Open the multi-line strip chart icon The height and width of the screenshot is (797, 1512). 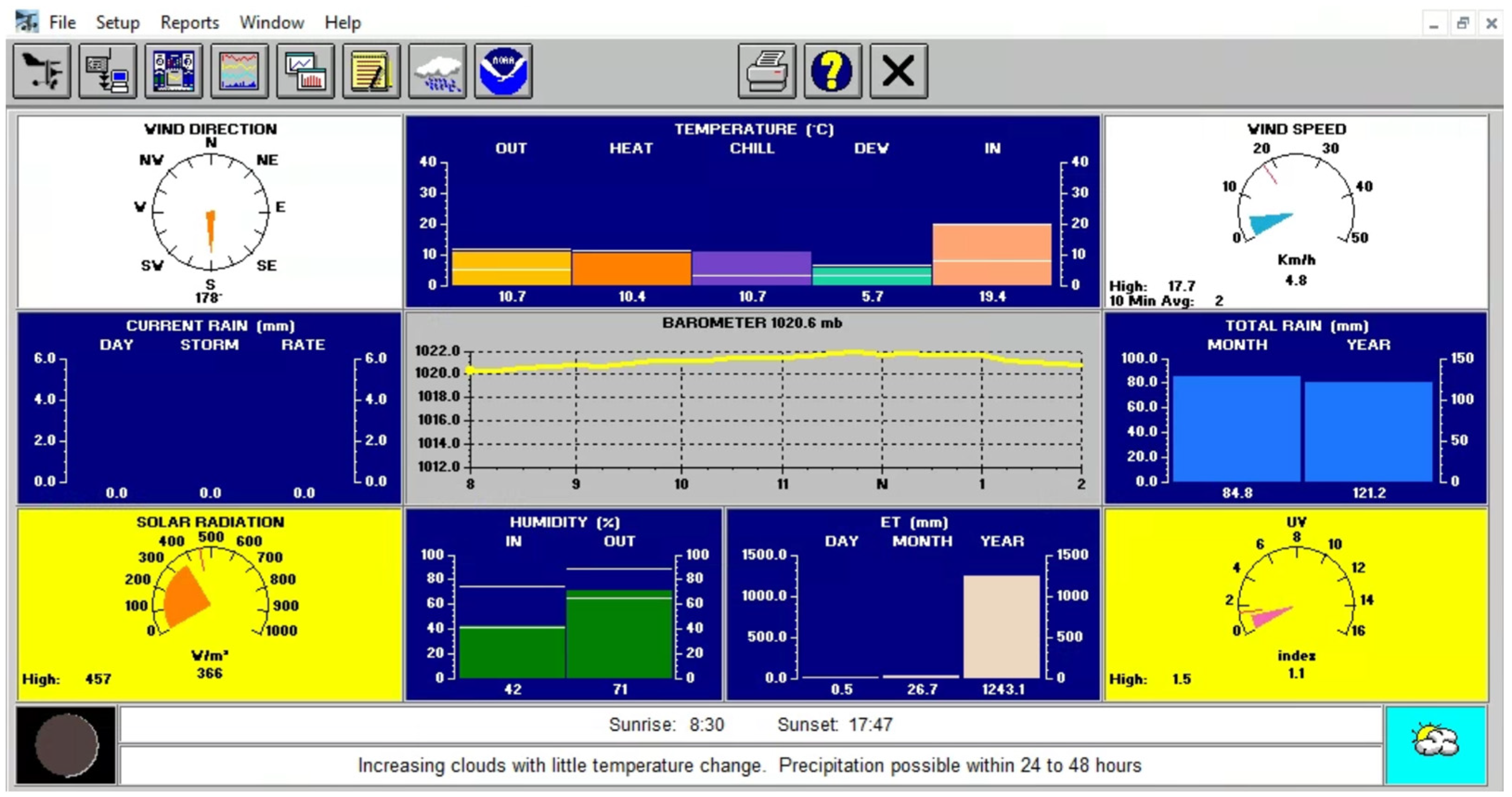pyautogui.click(x=239, y=71)
